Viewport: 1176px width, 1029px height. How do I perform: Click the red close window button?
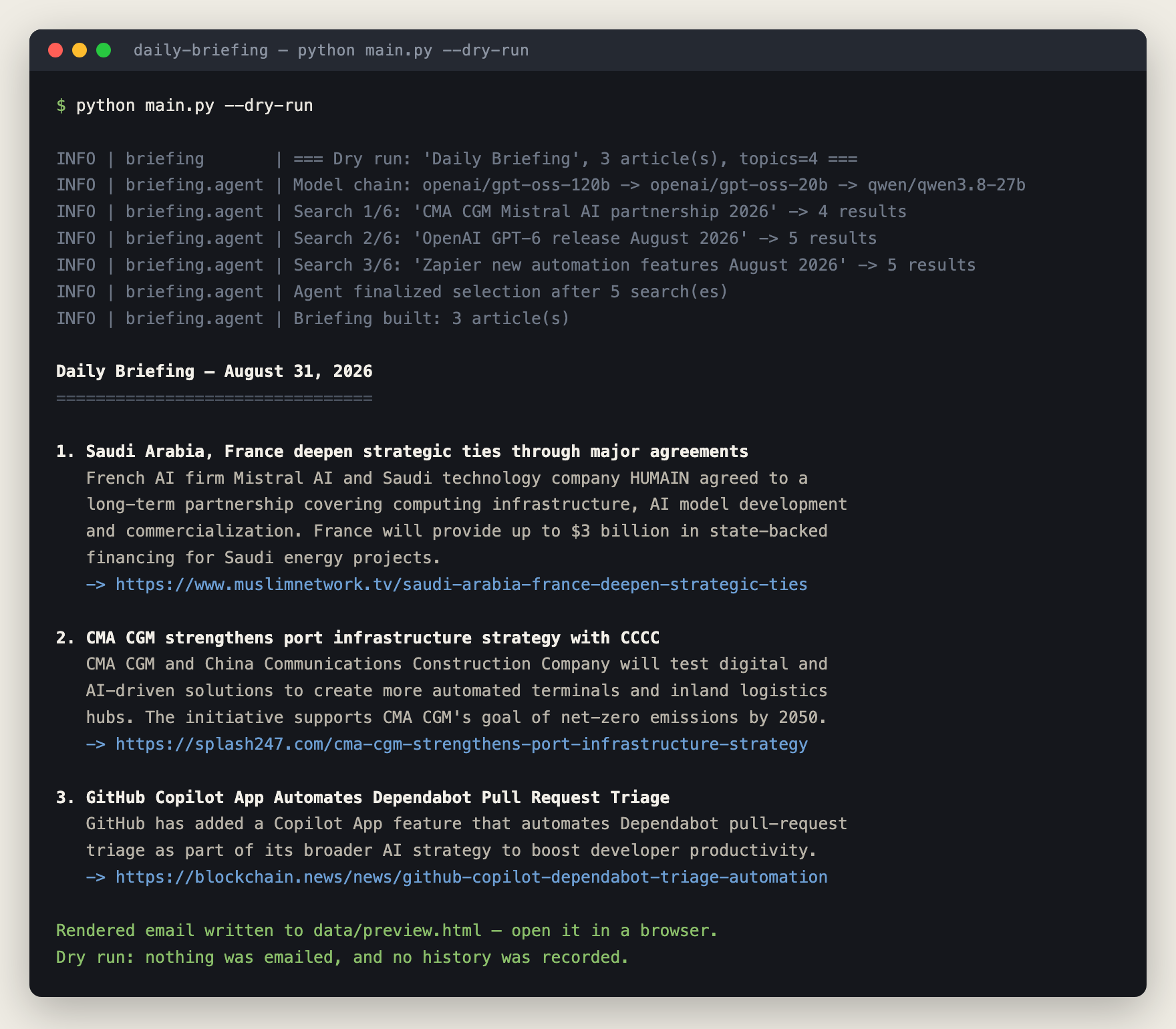(x=55, y=50)
